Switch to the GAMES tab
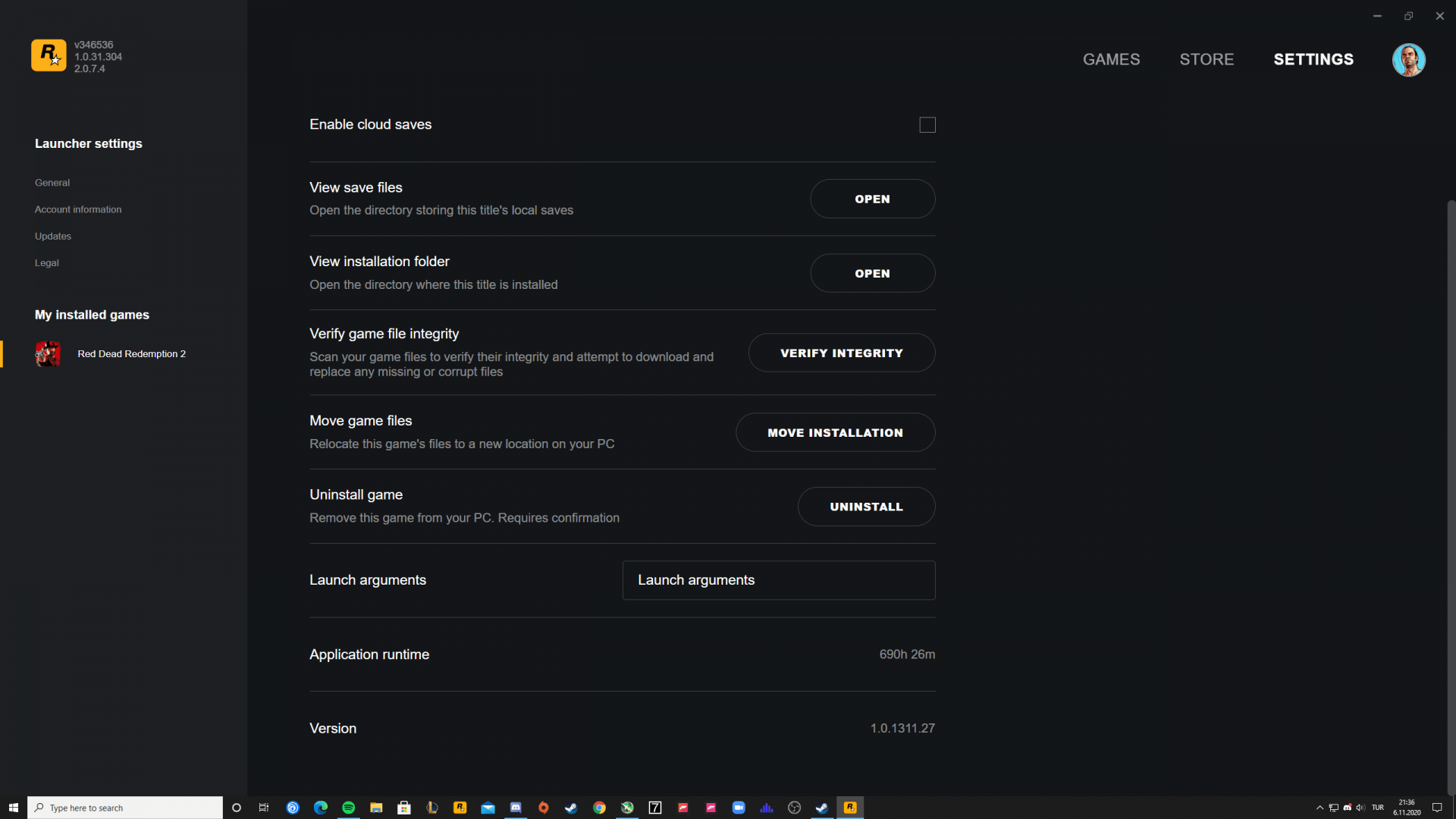 (x=1111, y=59)
